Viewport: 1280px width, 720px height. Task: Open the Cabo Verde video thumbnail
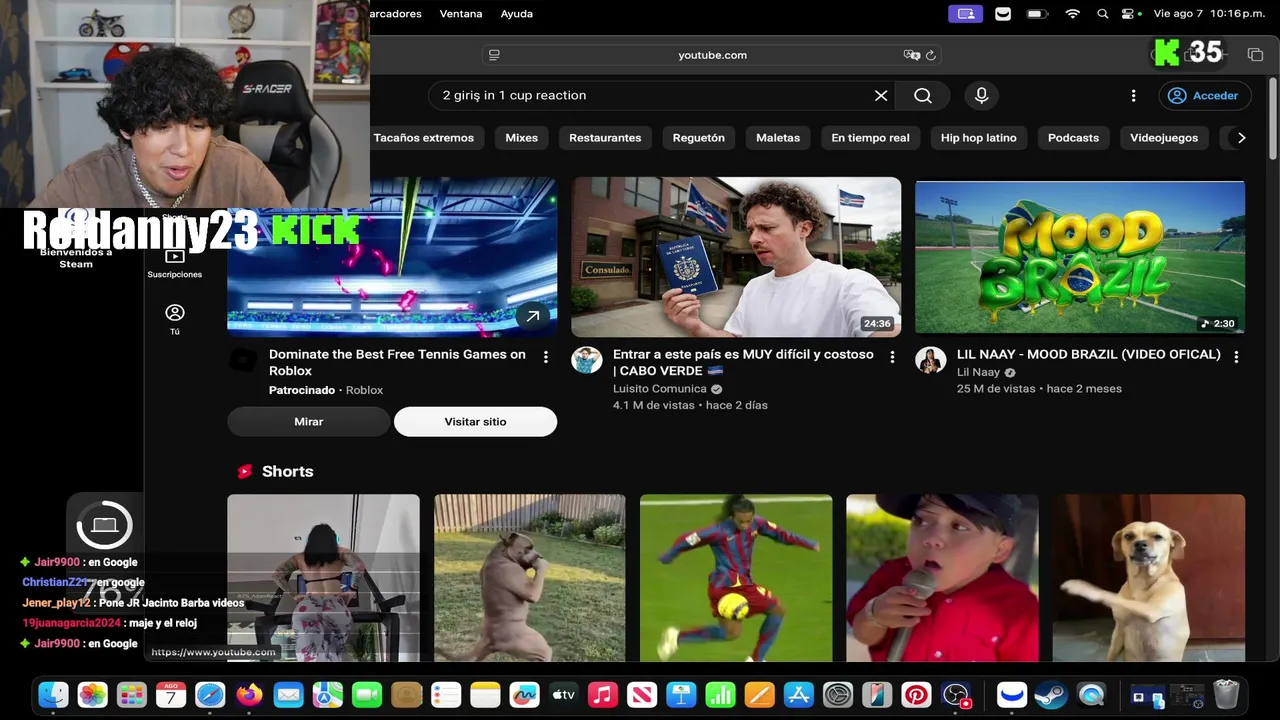[736, 257]
